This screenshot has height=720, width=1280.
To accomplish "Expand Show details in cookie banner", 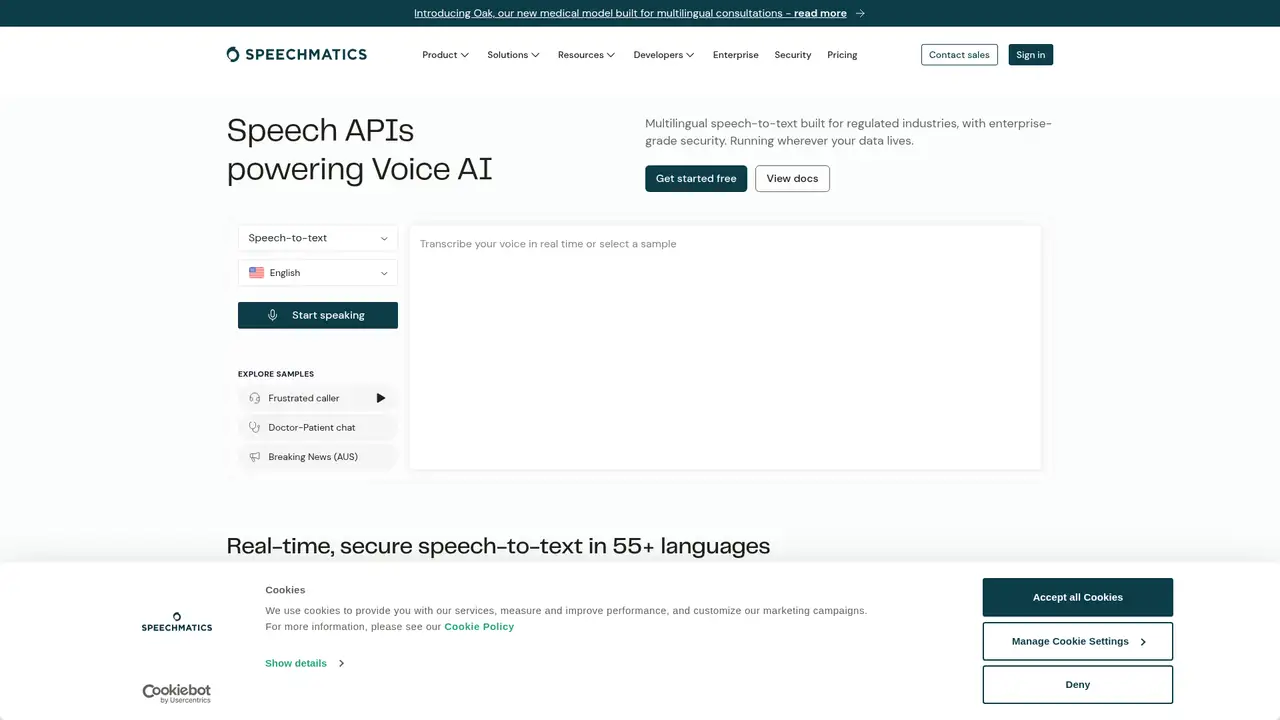I will 304,663.
